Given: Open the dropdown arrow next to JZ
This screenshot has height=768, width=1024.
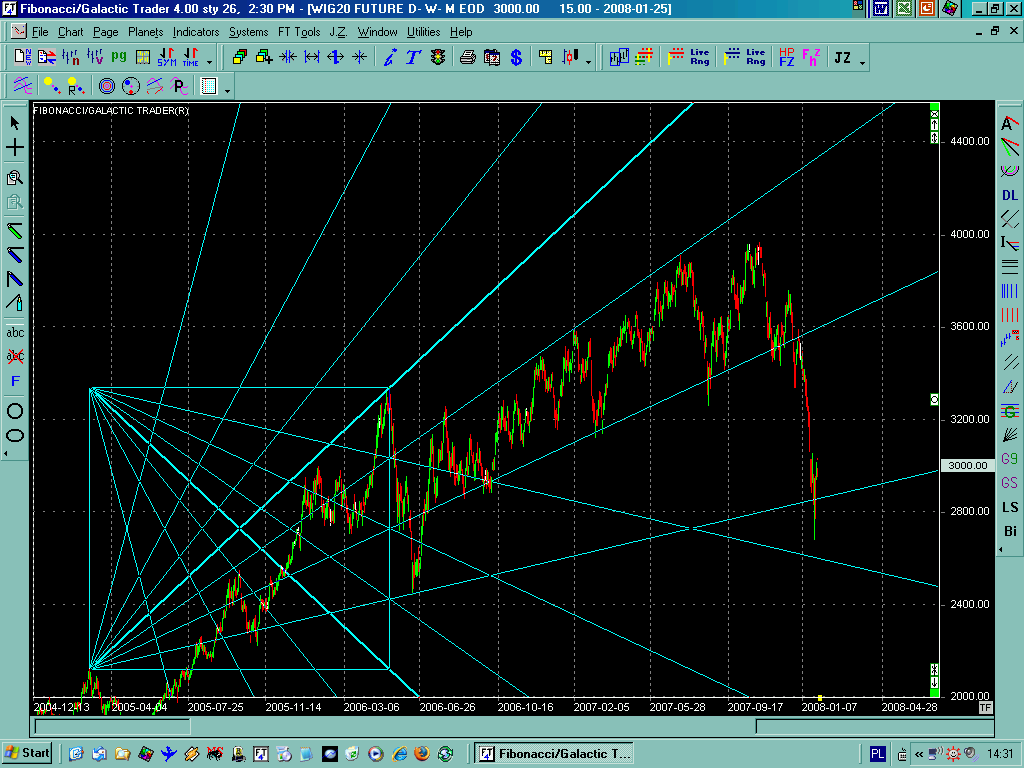Looking at the screenshot, I should (x=862, y=62).
